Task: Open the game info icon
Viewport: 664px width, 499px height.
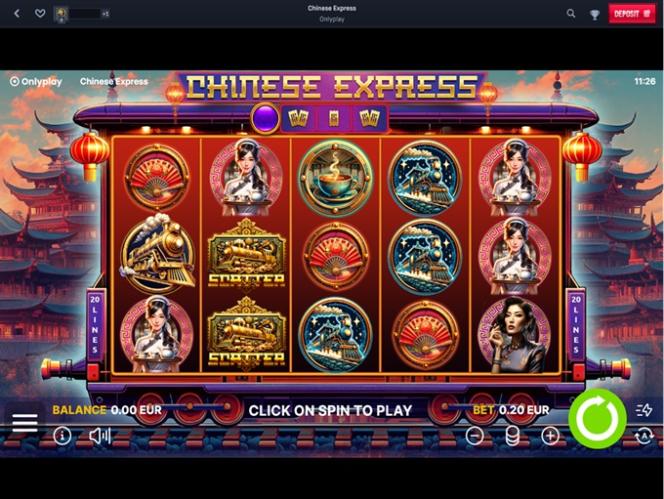Action: [62, 435]
